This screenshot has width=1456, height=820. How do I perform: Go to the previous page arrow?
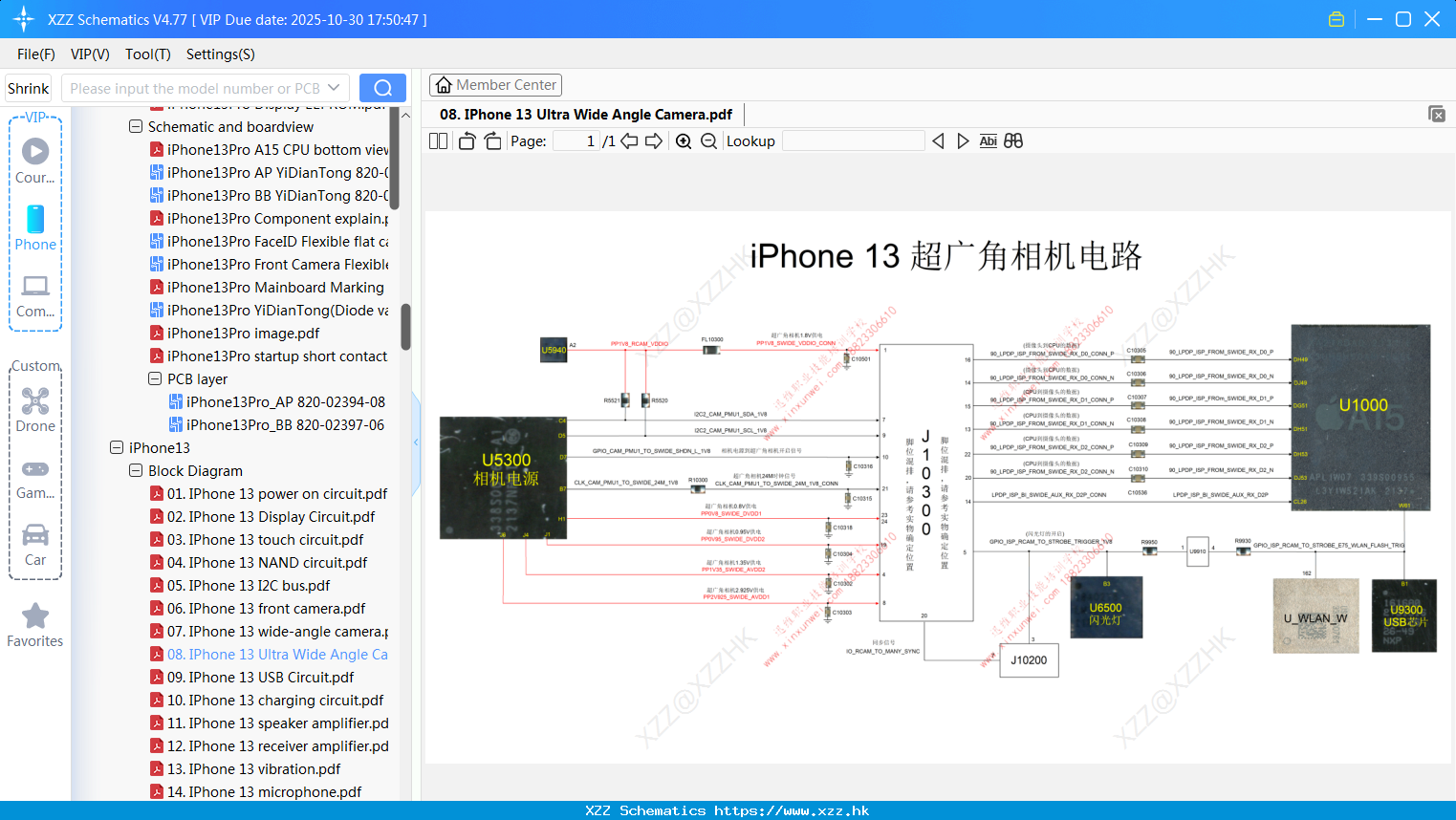(x=629, y=141)
